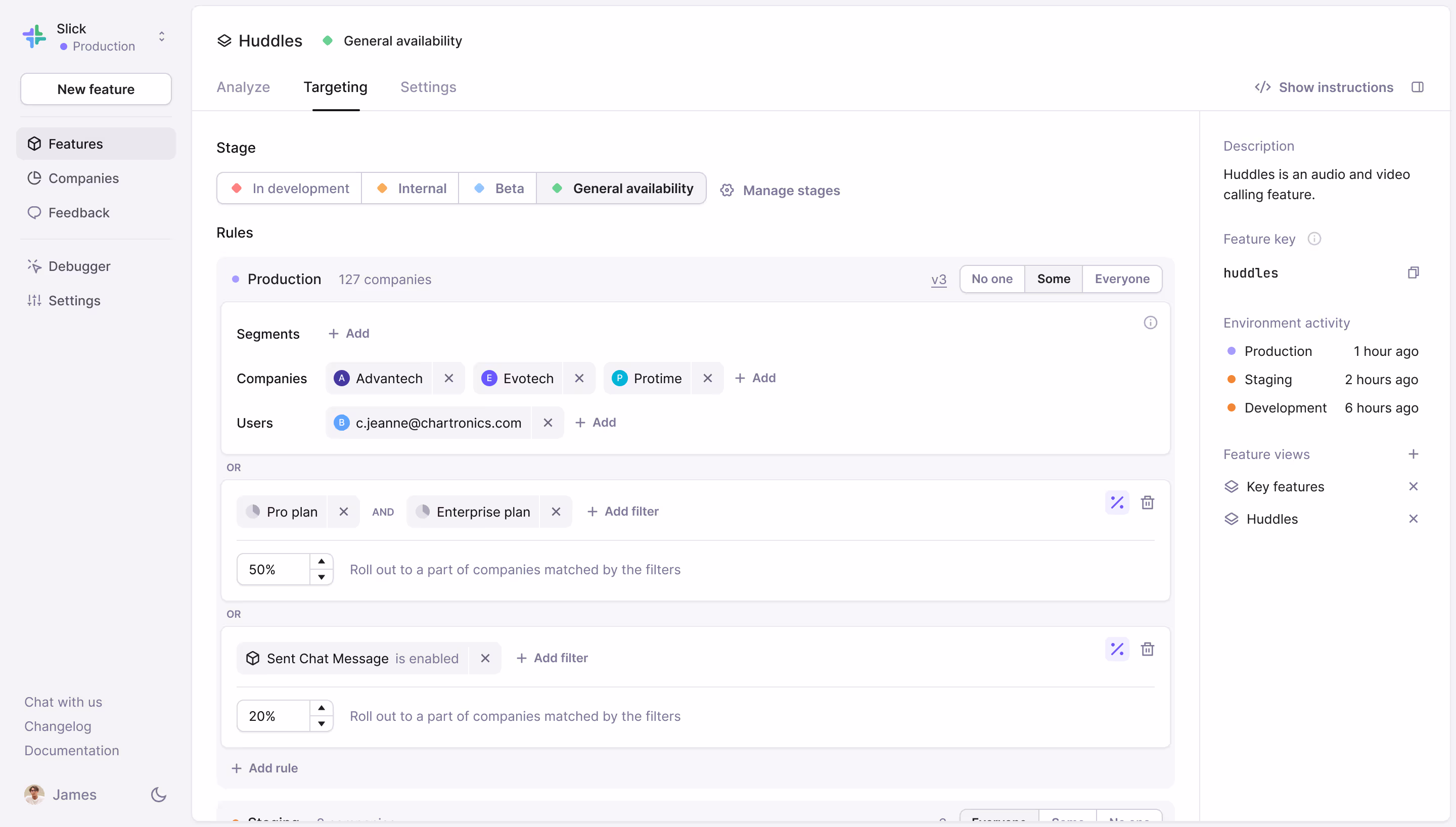Open the Changelog link
Viewport: 1456px width, 827px height.
58,726
